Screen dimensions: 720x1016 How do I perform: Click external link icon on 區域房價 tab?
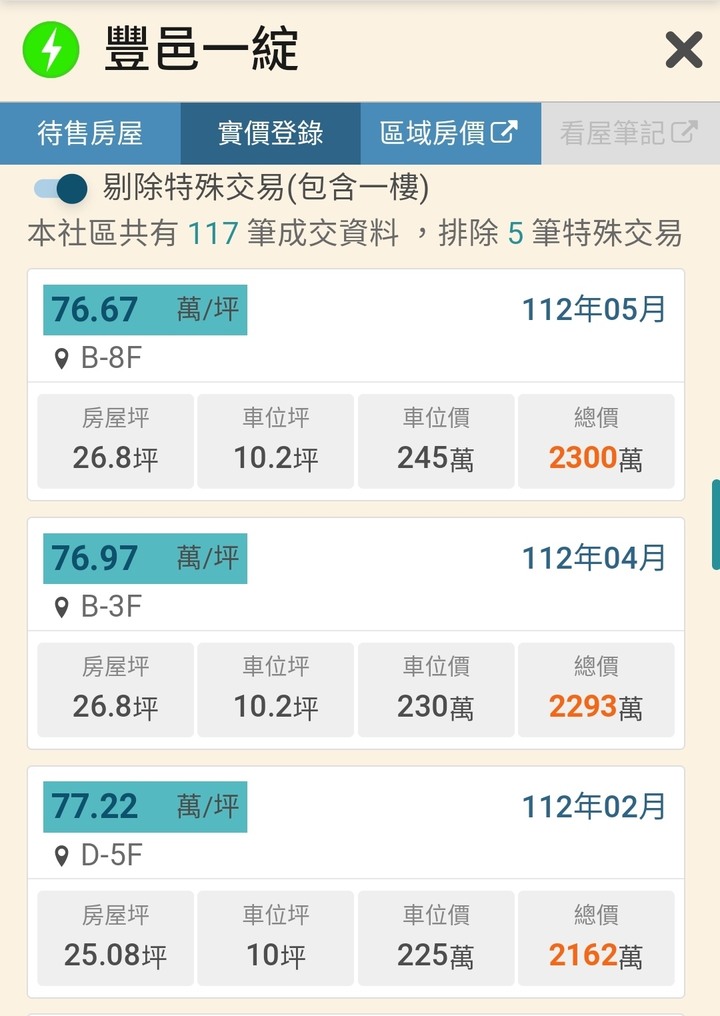(x=504, y=132)
